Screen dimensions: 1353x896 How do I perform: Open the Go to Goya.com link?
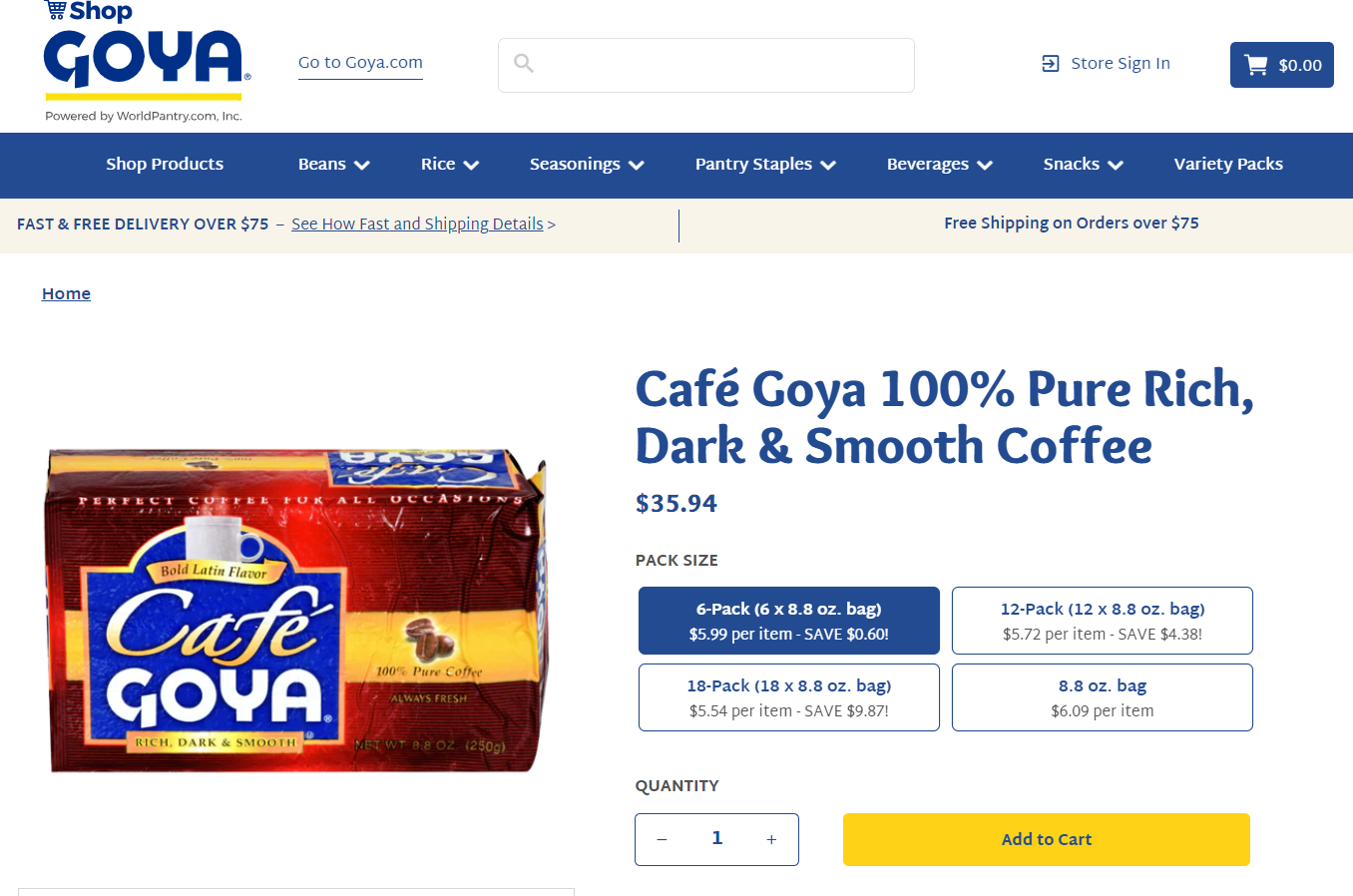pos(360,63)
